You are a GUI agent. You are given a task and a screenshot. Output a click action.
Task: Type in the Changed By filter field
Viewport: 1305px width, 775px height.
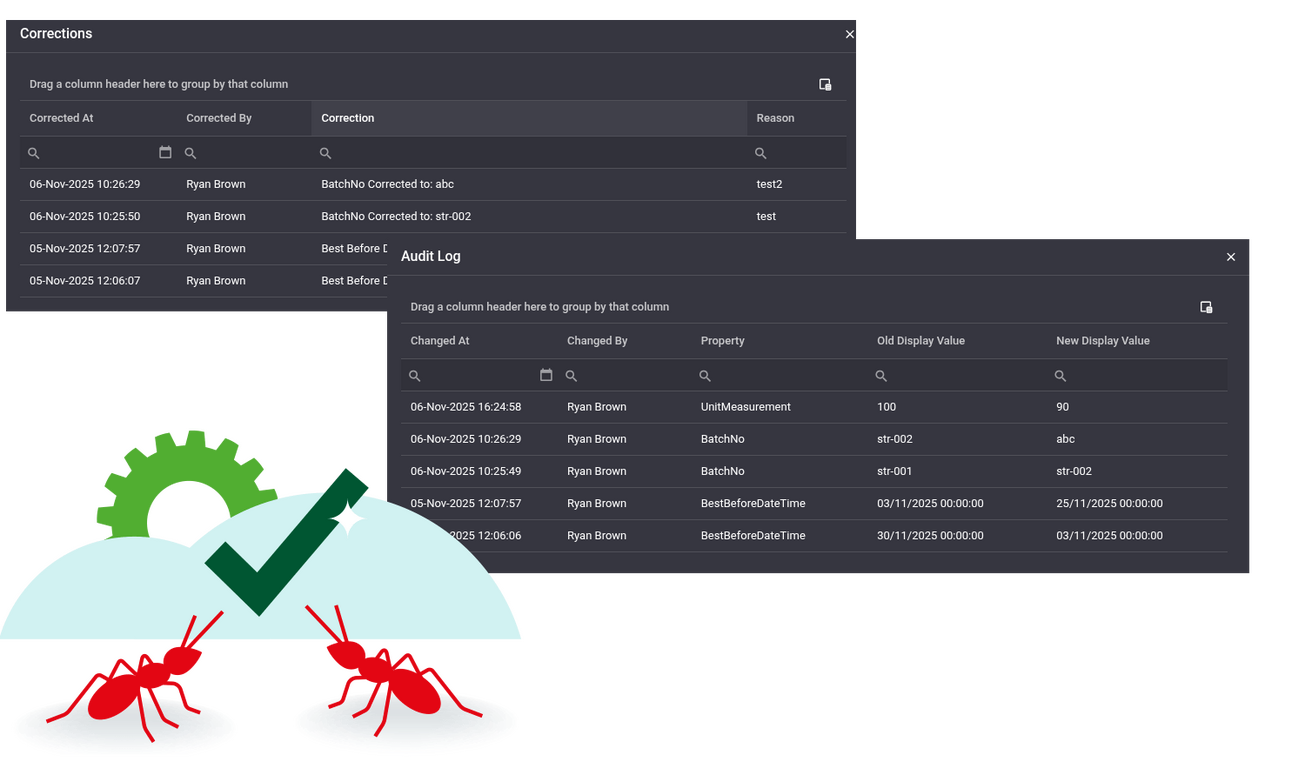pyautogui.click(x=630, y=376)
